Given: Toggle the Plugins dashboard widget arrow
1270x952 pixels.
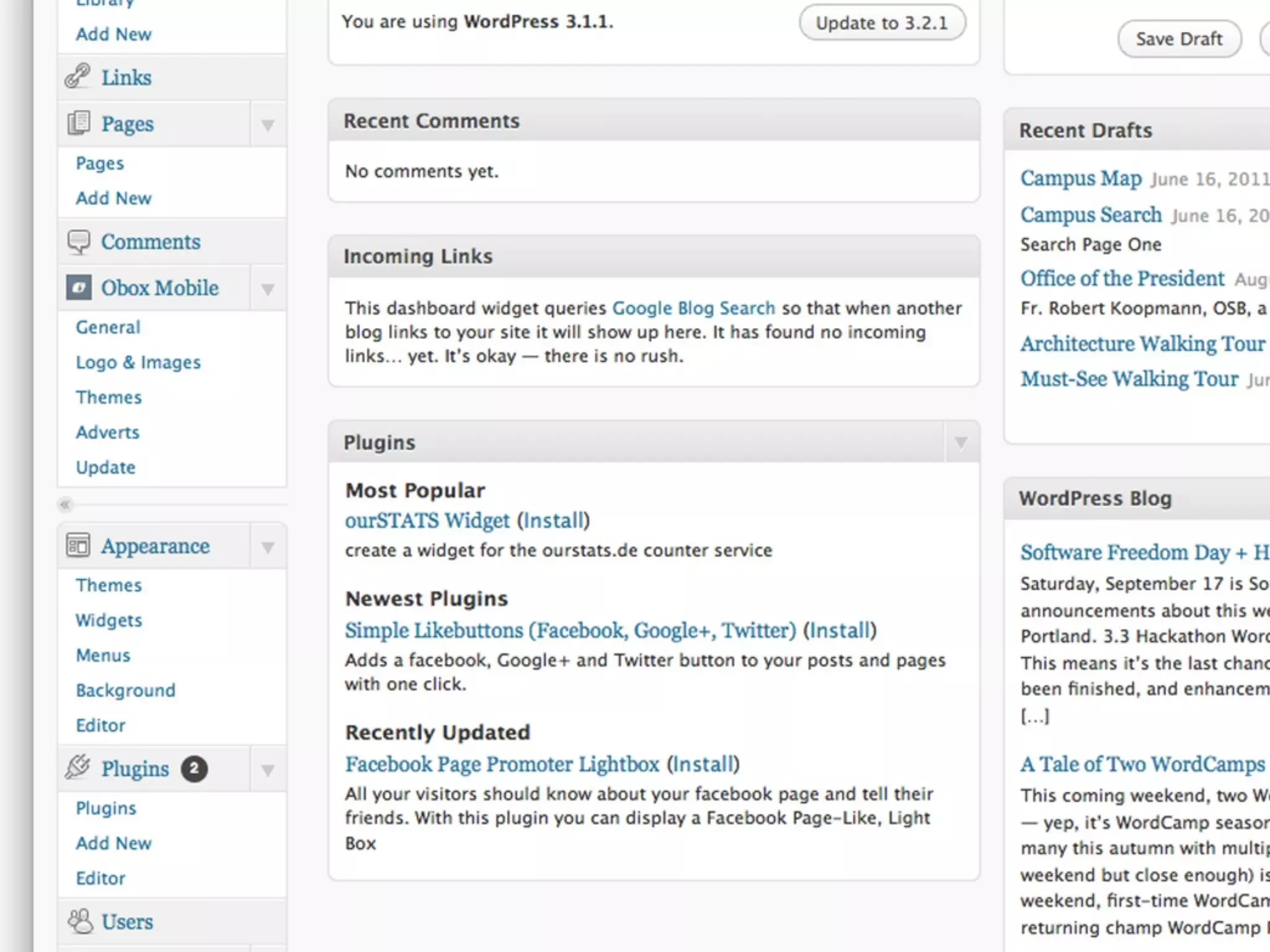Looking at the screenshot, I should click(961, 443).
